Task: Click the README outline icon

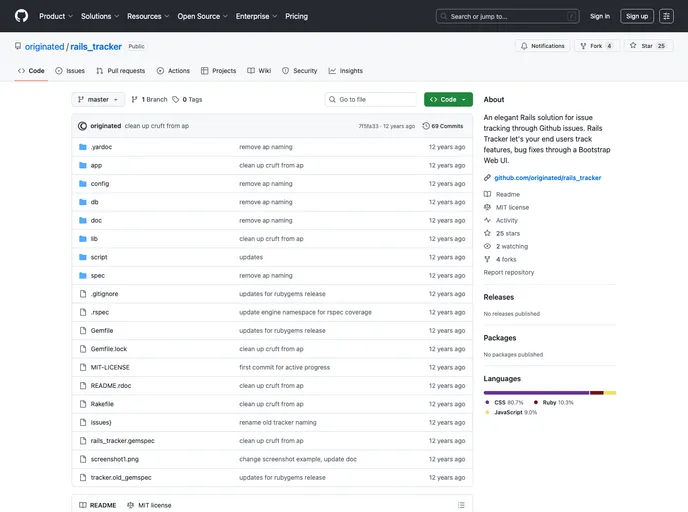Action: (x=461, y=505)
